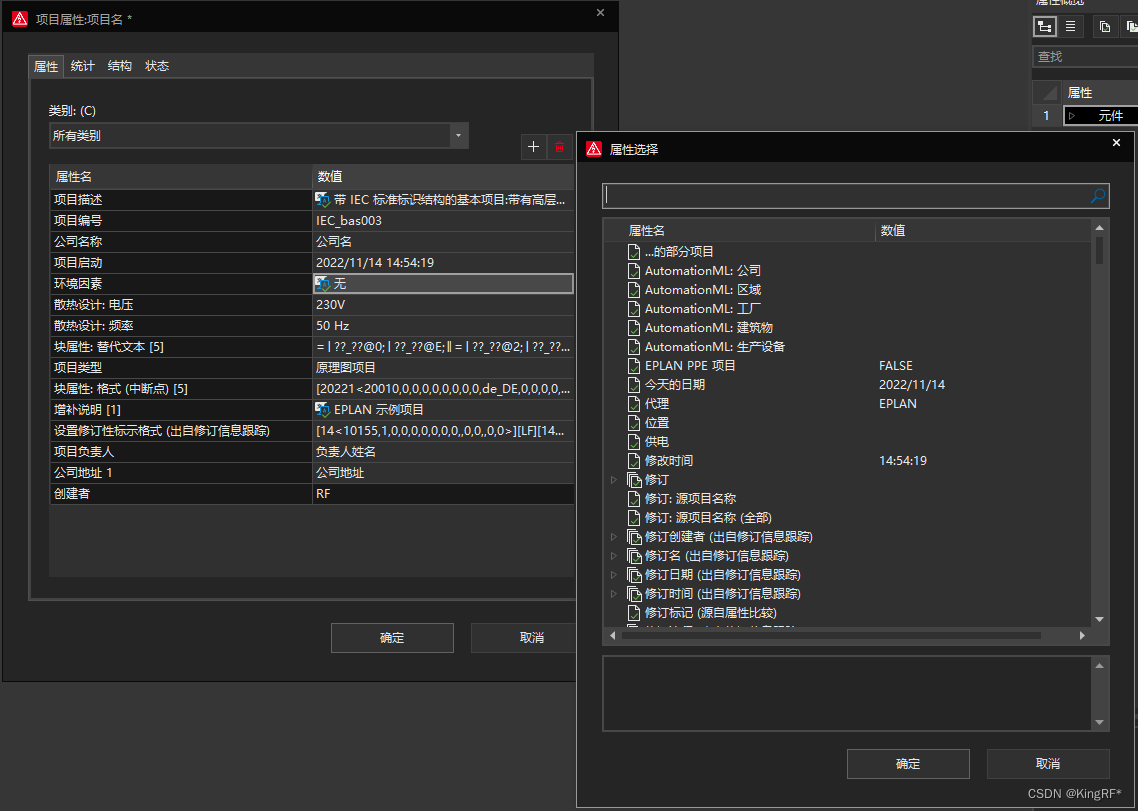This screenshot has height=811, width=1138.
Task: Expand the 元件 row in properties panel
Action: 1072,116
